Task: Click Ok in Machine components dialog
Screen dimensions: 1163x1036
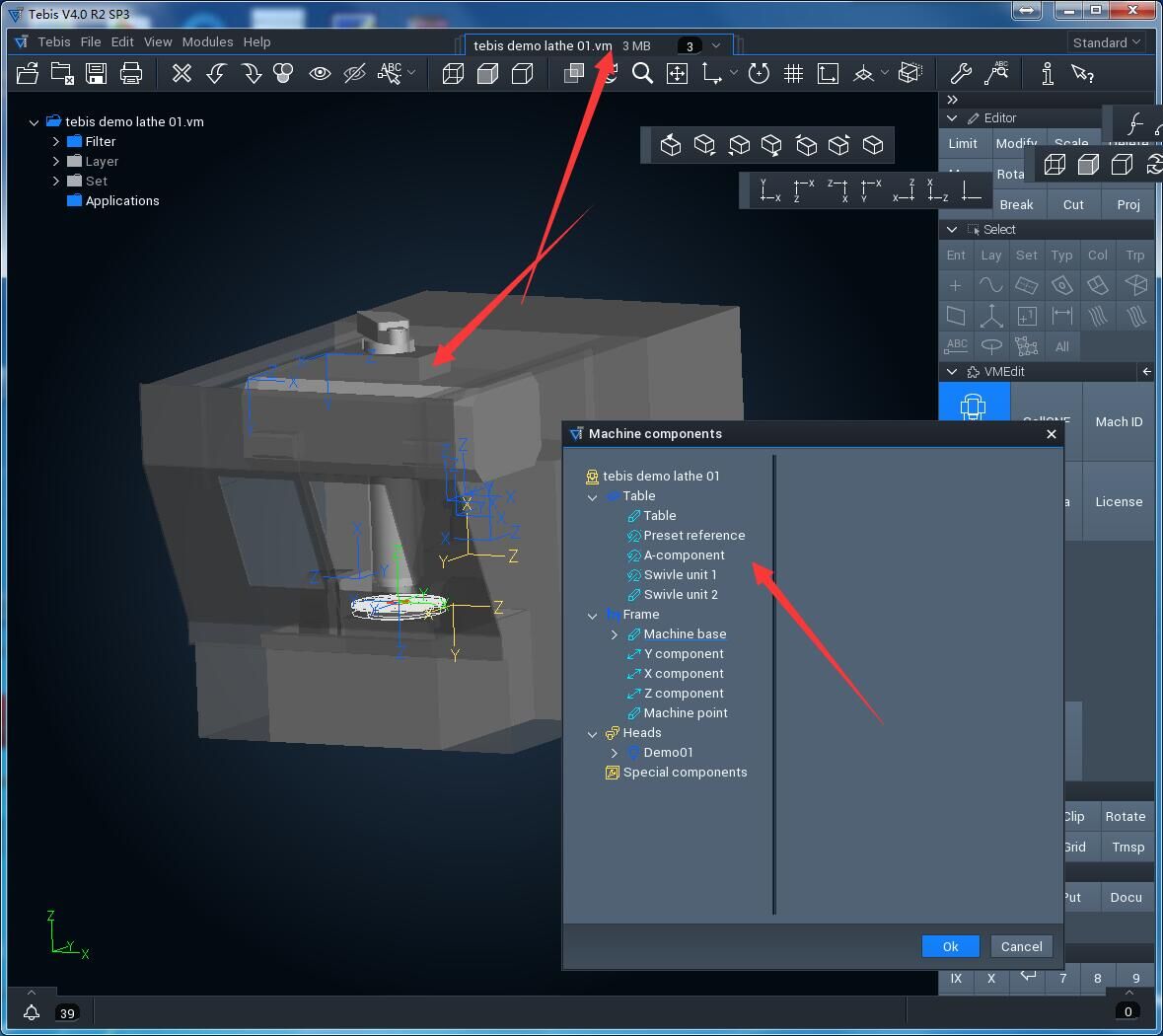Action: 950,946
